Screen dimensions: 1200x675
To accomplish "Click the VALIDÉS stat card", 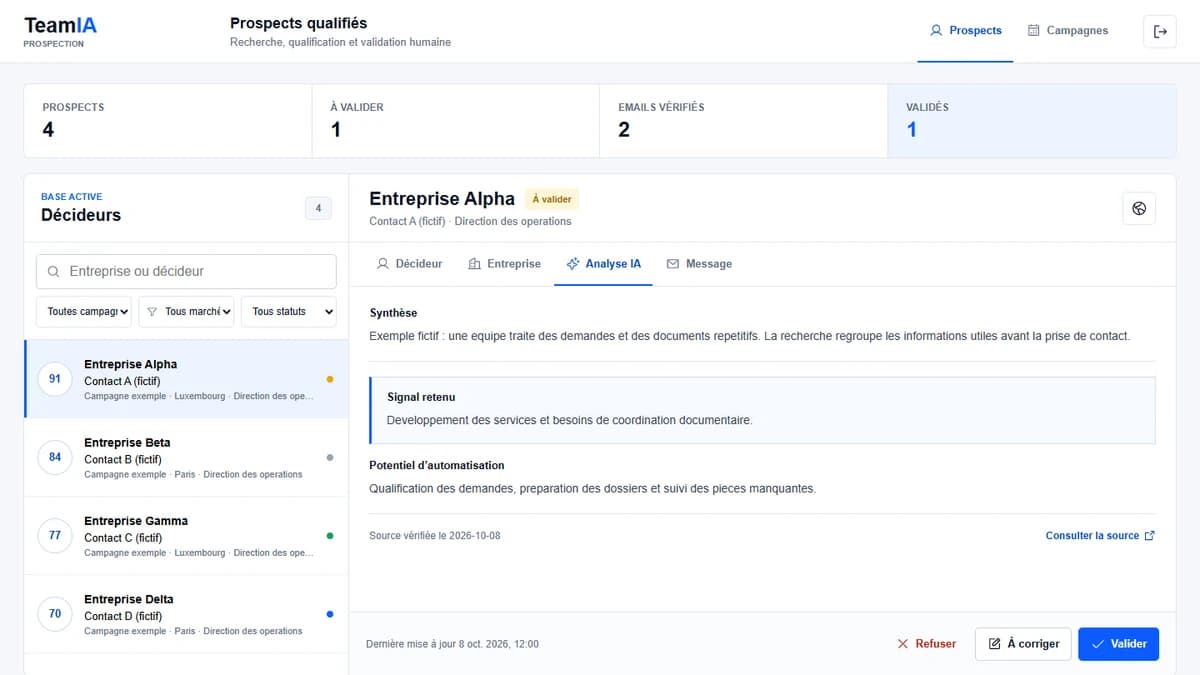I will 1032,121.
